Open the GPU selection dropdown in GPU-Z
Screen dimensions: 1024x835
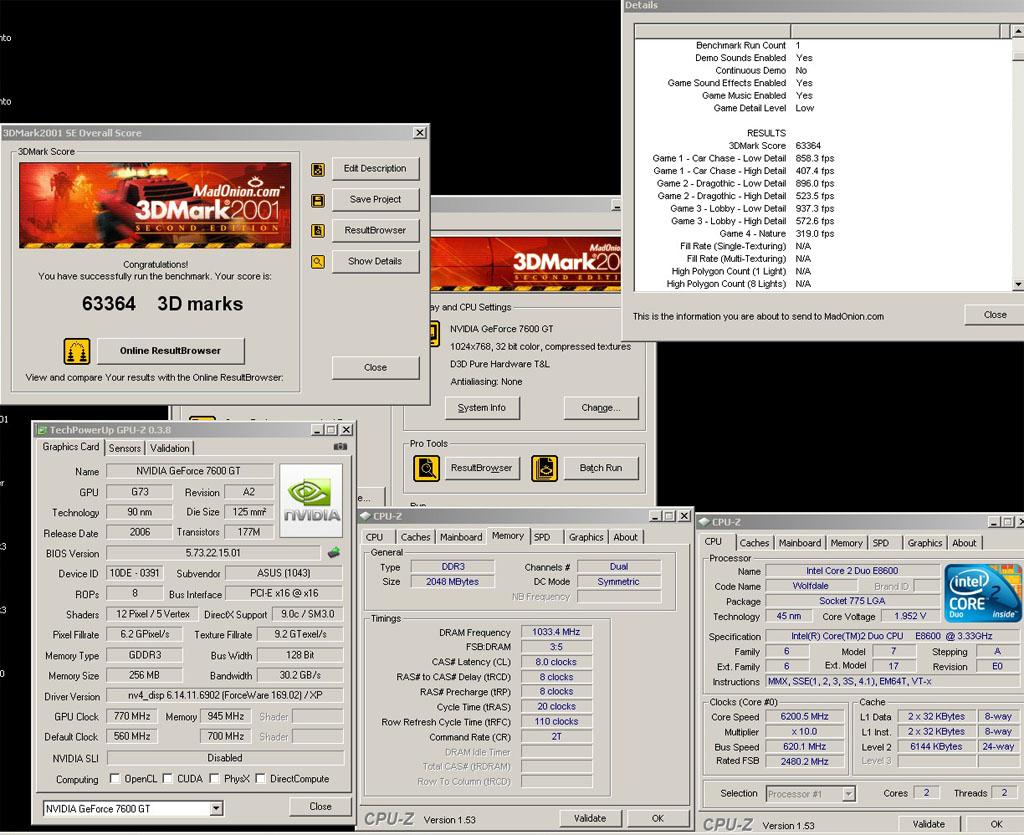click(216, 809)
